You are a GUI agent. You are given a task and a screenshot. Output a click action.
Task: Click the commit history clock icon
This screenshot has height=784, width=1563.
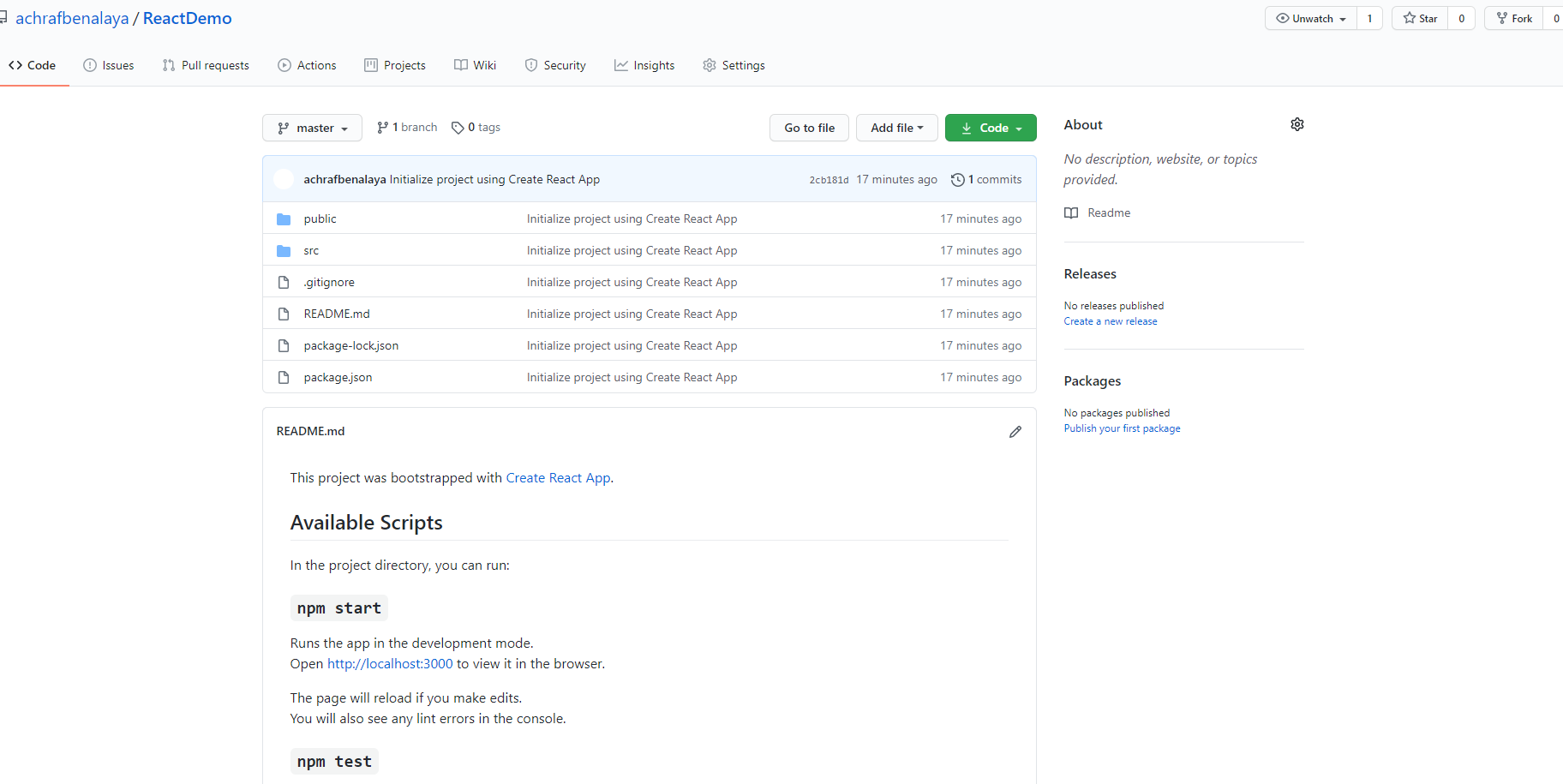tap(957, 179)
